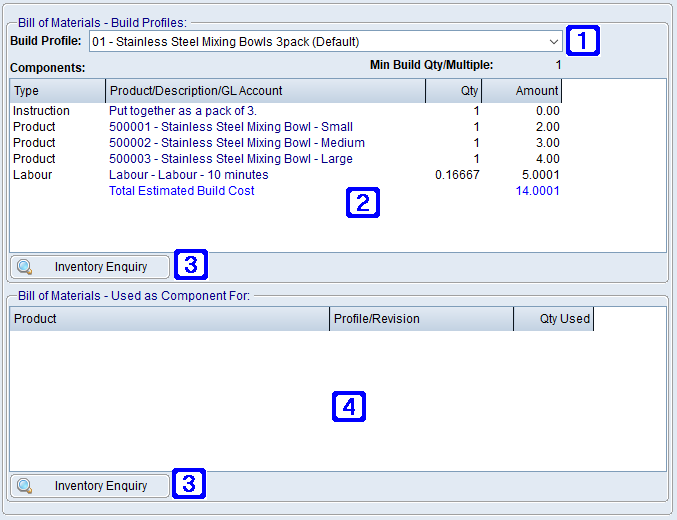Click the Profile/Revision column header

coord(421,319)
